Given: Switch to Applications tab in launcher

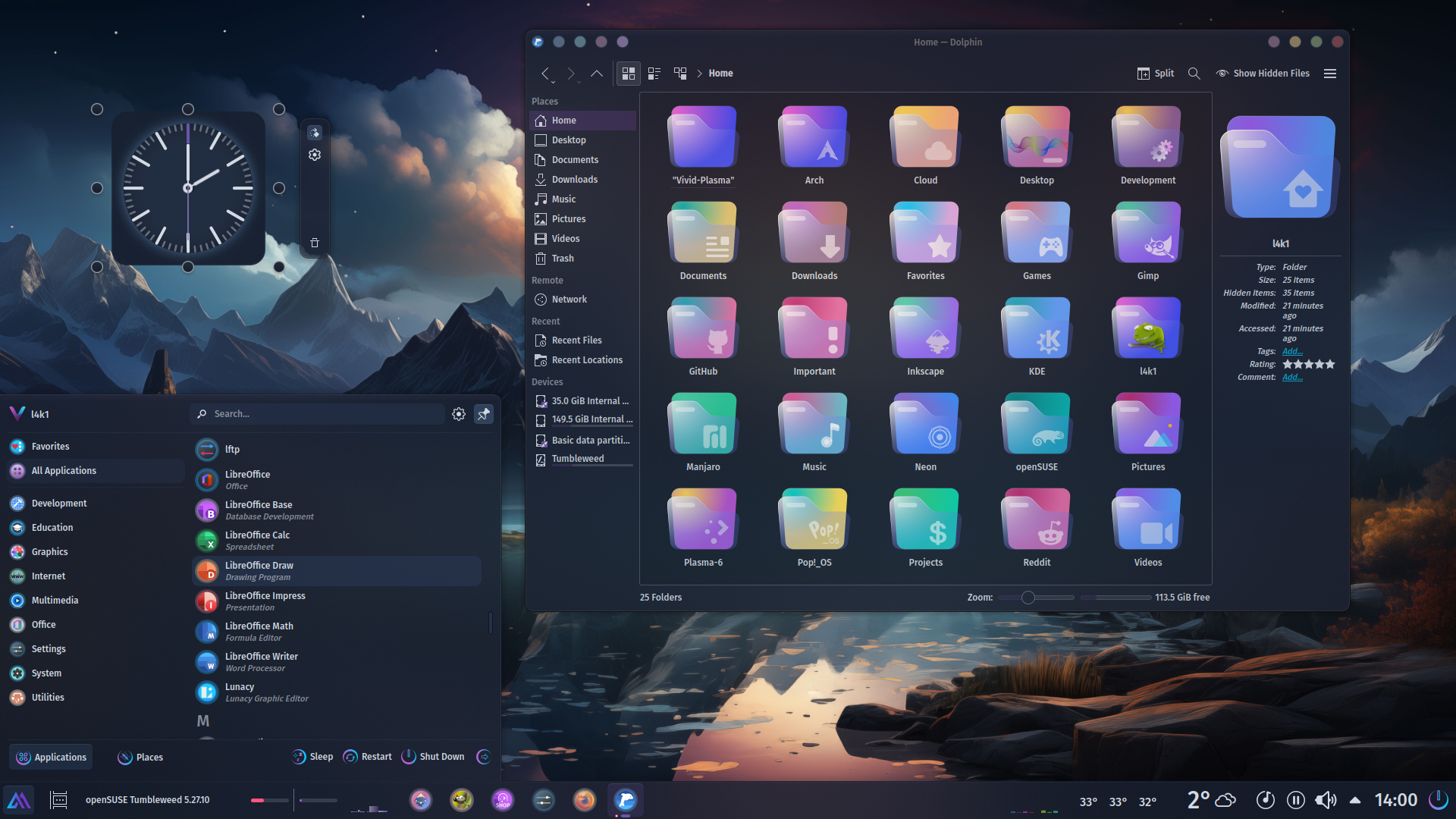Looking at the screenshot, I should click(x=51, y=758).
